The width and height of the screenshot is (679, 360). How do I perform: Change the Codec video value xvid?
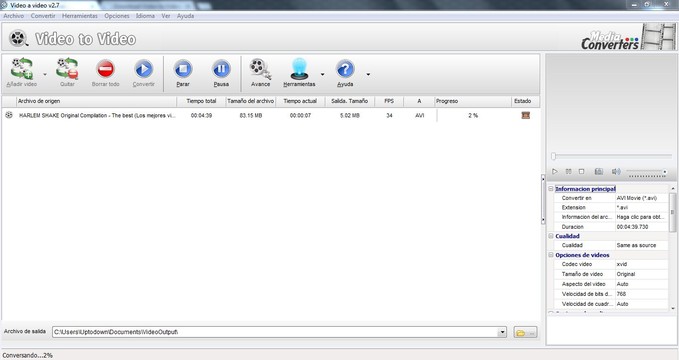[642, 264]
